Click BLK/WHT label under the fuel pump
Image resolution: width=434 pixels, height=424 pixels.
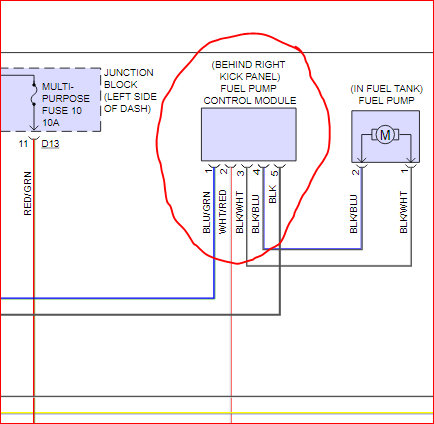point(403,212)
